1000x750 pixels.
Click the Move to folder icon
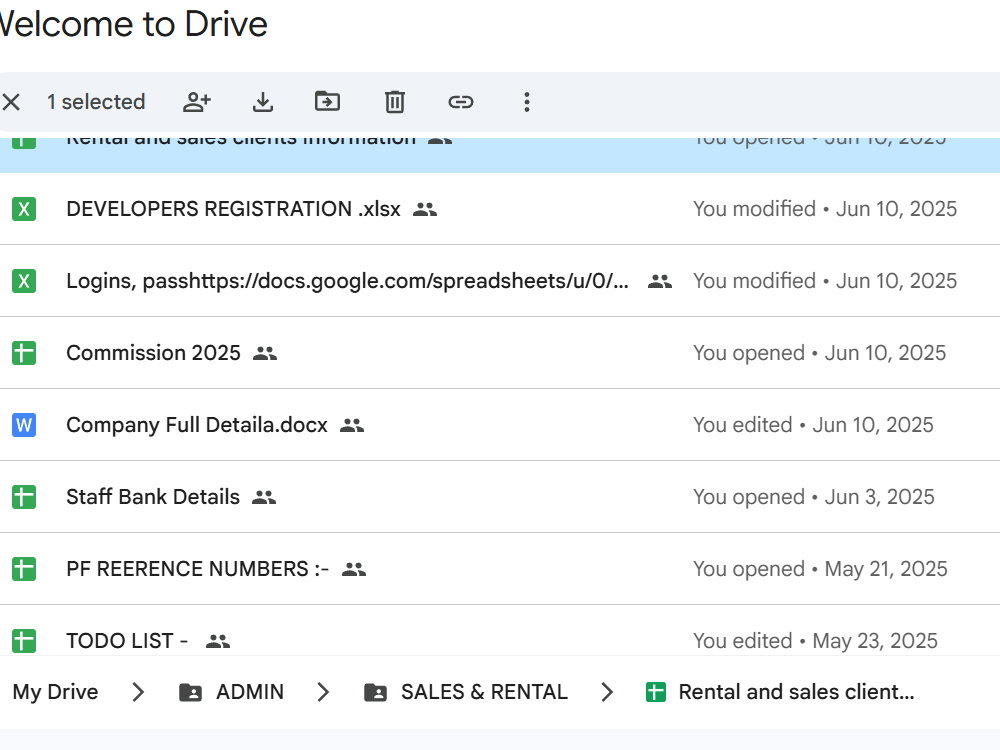(x=328, y=101)
